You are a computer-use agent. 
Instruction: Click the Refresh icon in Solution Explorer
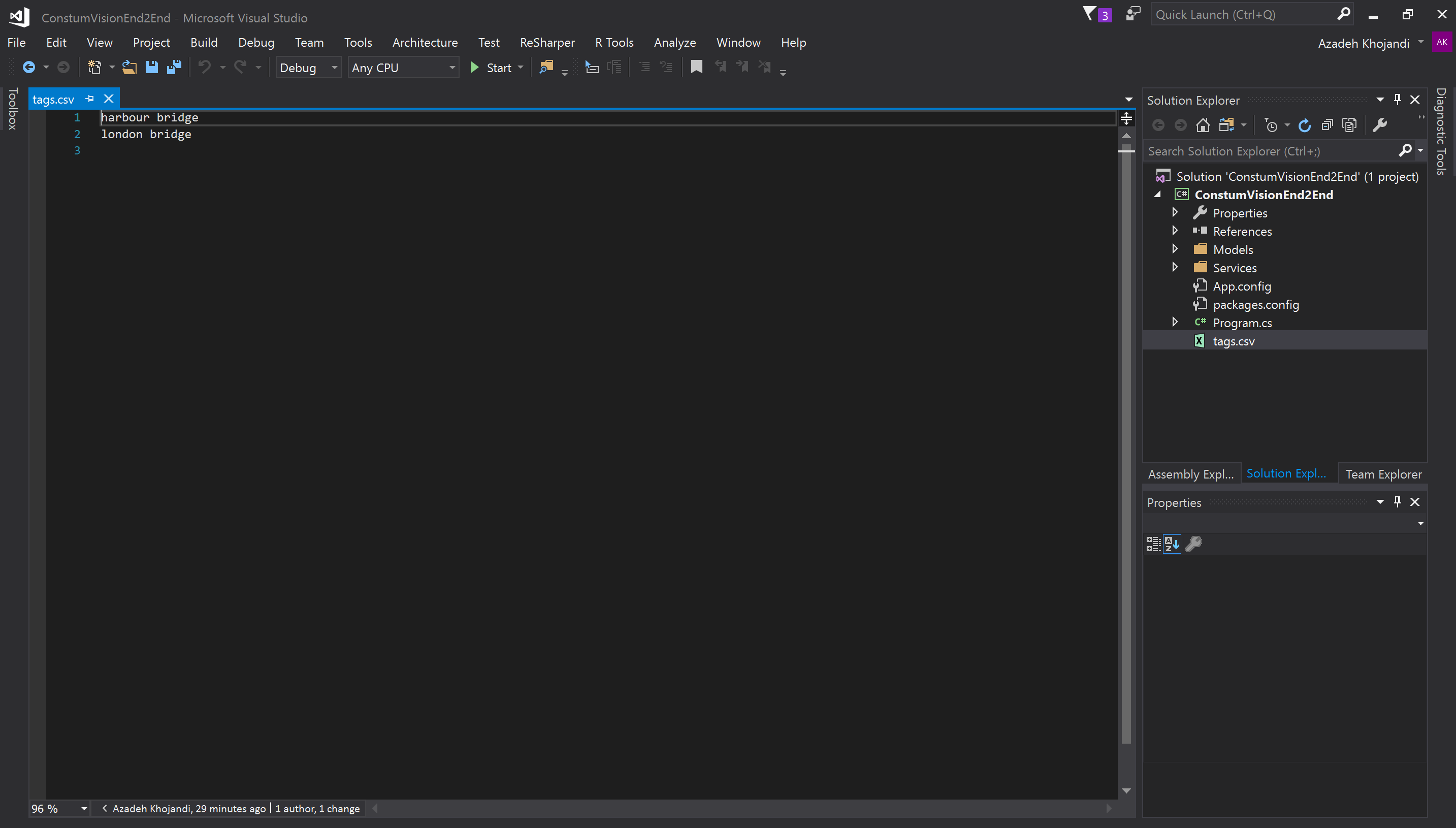point(1304,125)
